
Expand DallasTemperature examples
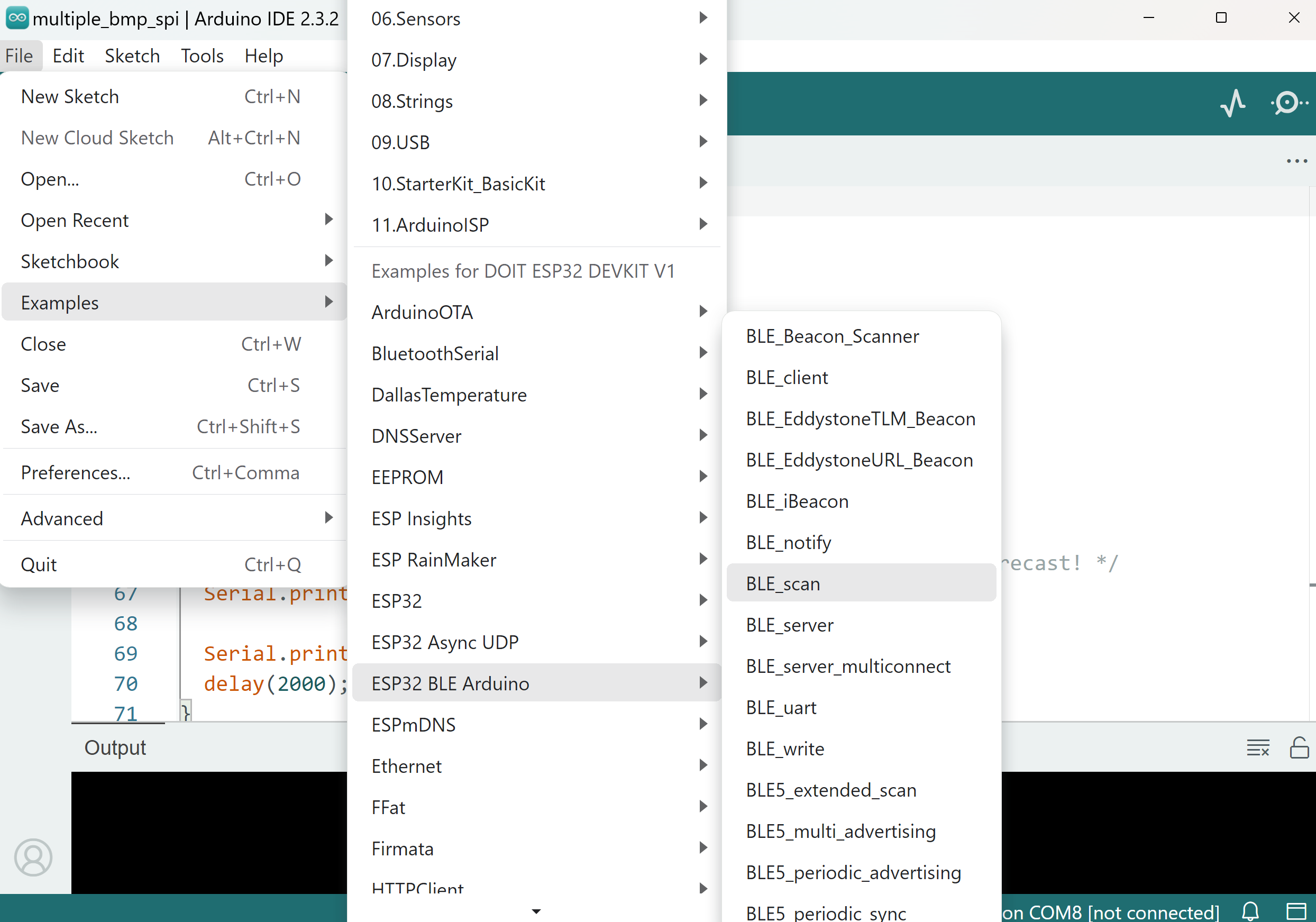536,395
